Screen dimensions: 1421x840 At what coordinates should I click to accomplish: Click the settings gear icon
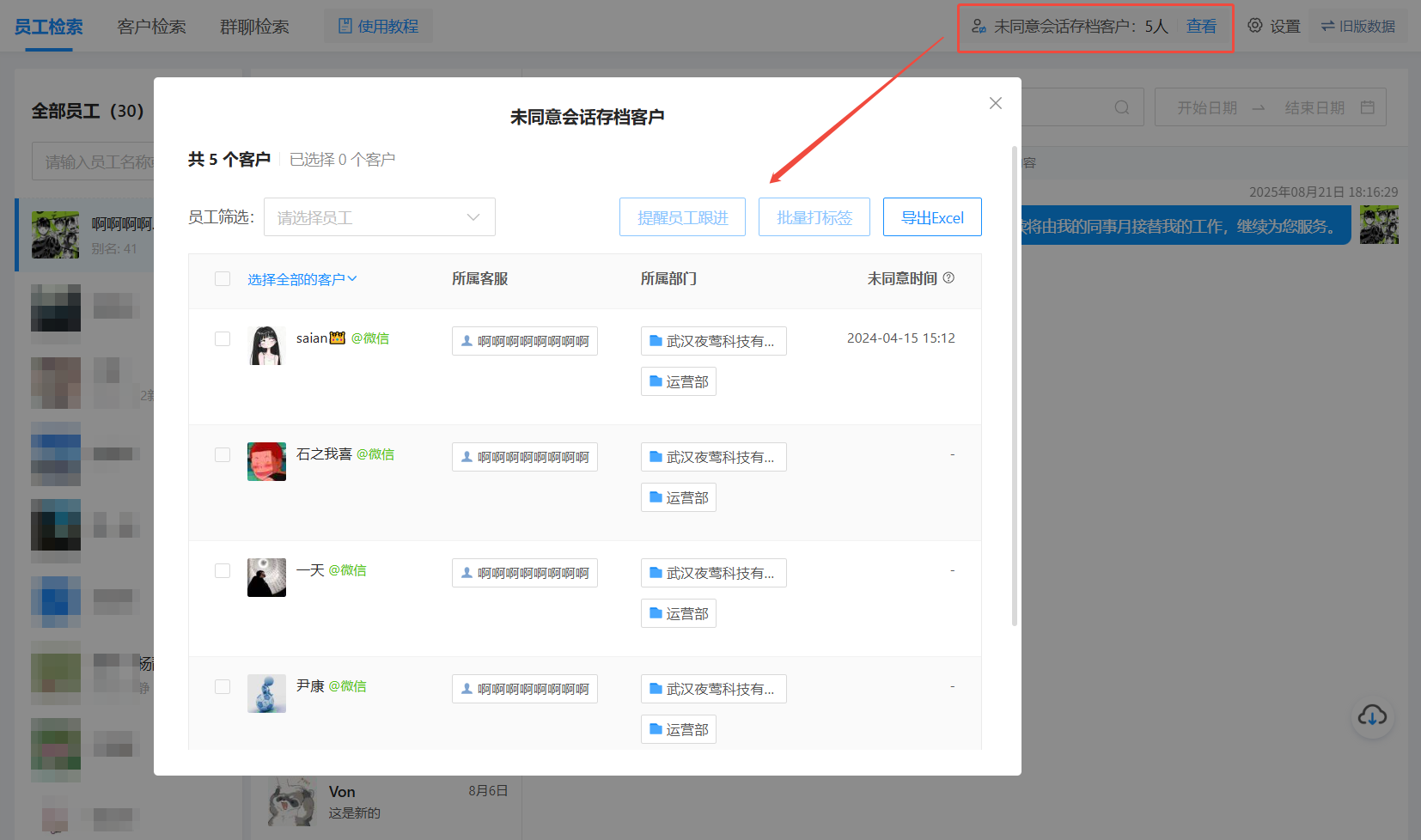point(1255,26)
